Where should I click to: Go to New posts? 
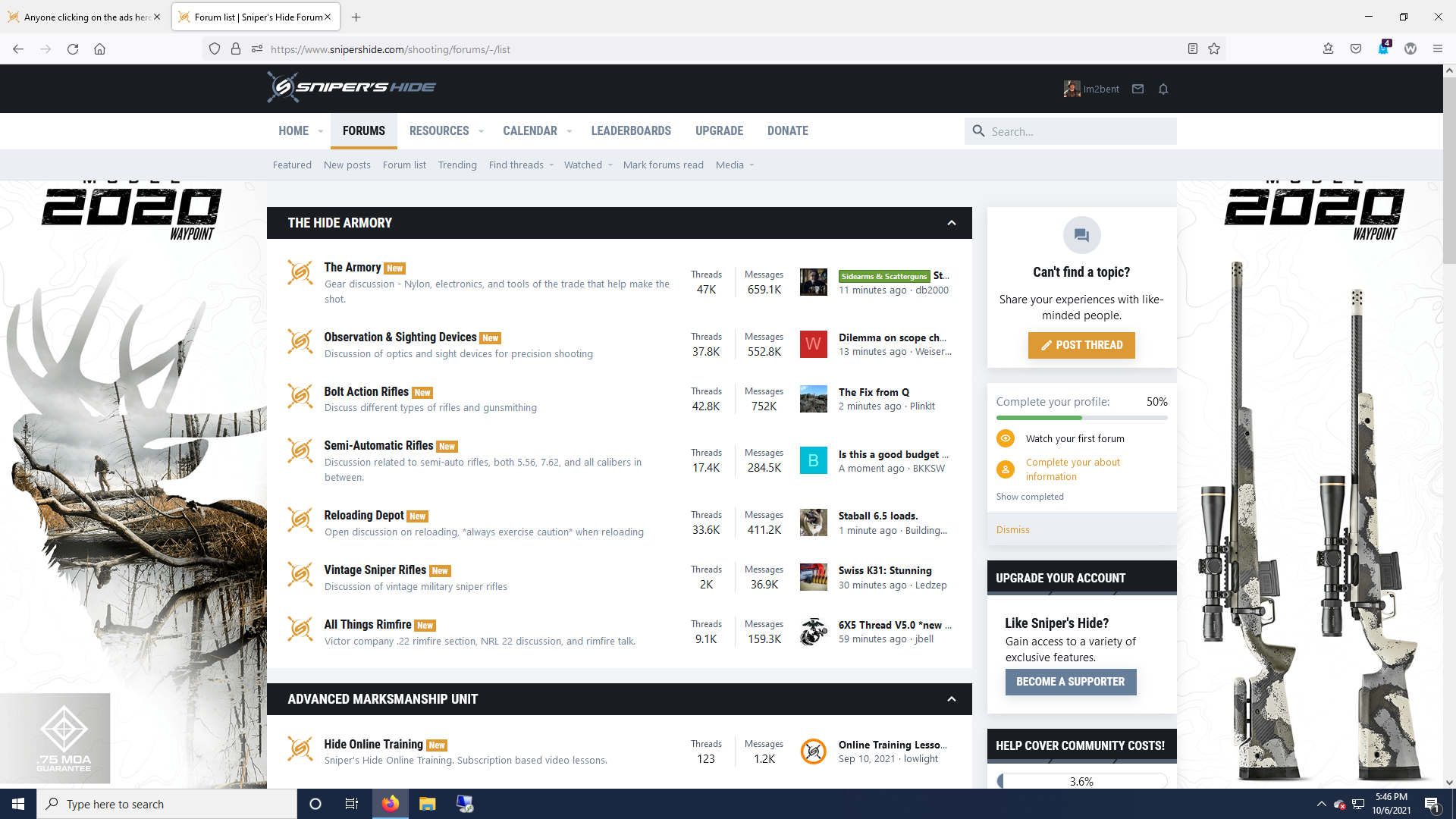pos(347,165)
